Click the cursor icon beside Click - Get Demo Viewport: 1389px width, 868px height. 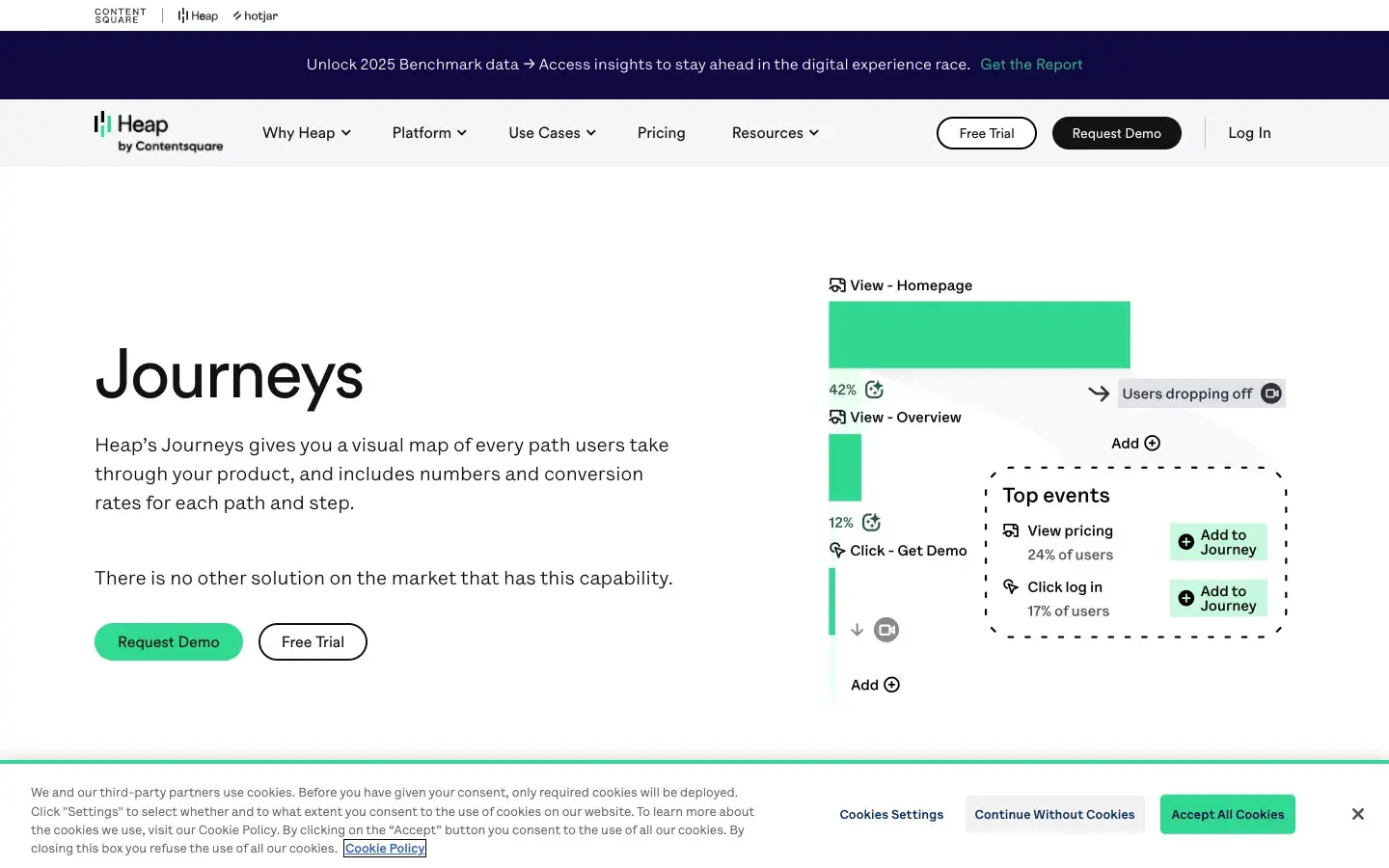(835, 550)
